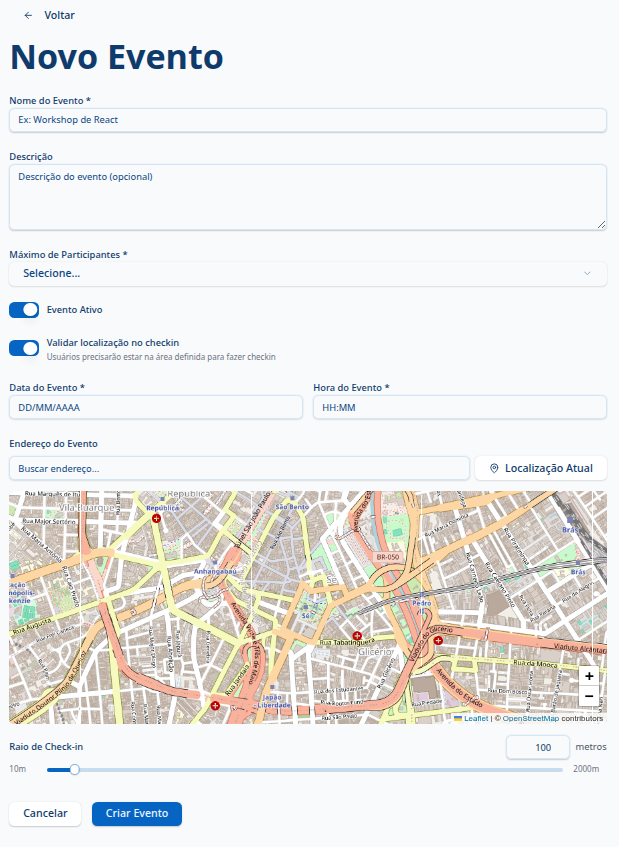This screenshot has width=619, height=847.
Task: Click the Raio de Check-in slider handle
Action: (x=74, y=769)
